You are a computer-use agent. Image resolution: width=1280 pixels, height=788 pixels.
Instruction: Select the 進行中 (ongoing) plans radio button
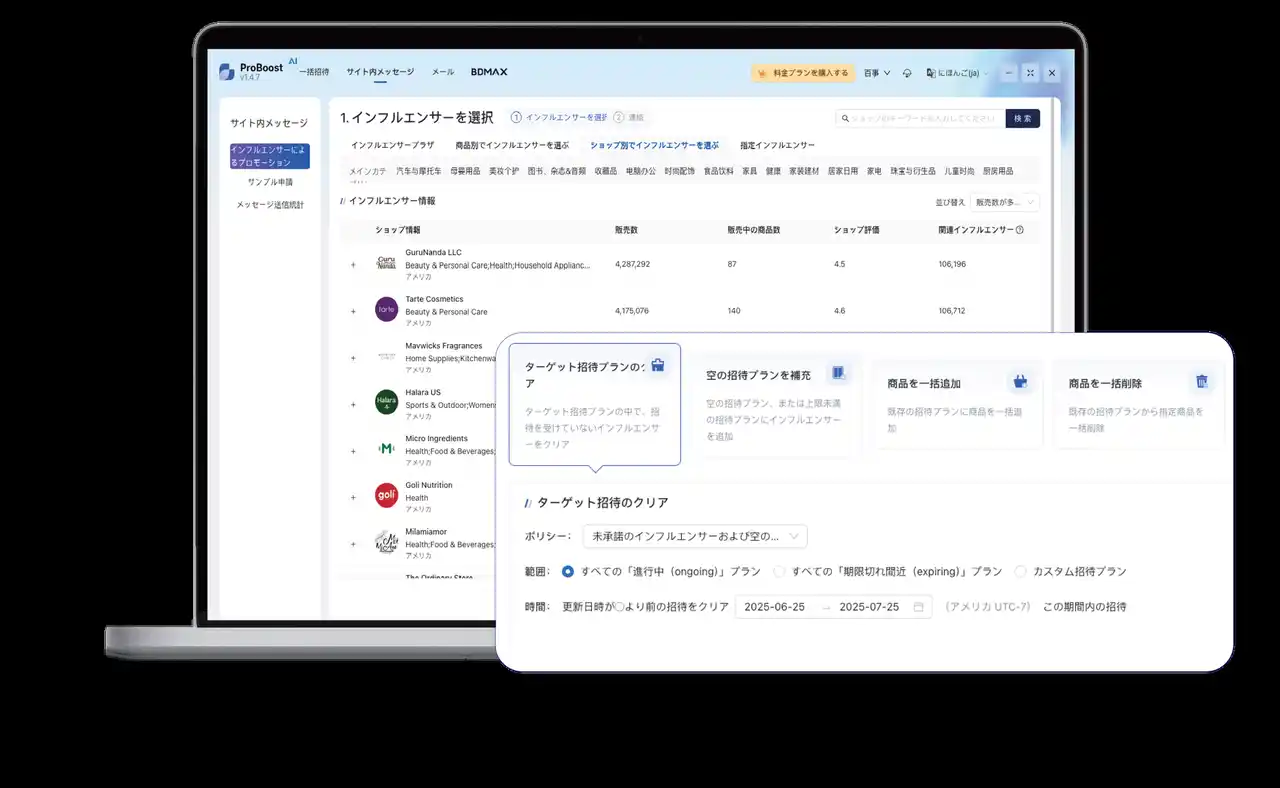(568, 572)
